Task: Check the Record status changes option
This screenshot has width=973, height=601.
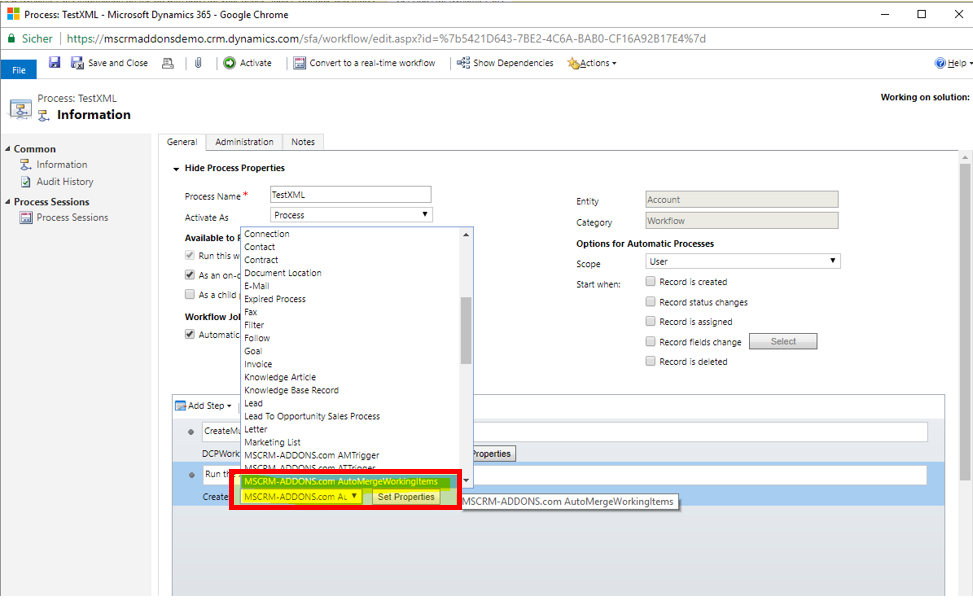Action: click(x=651, y=302)
